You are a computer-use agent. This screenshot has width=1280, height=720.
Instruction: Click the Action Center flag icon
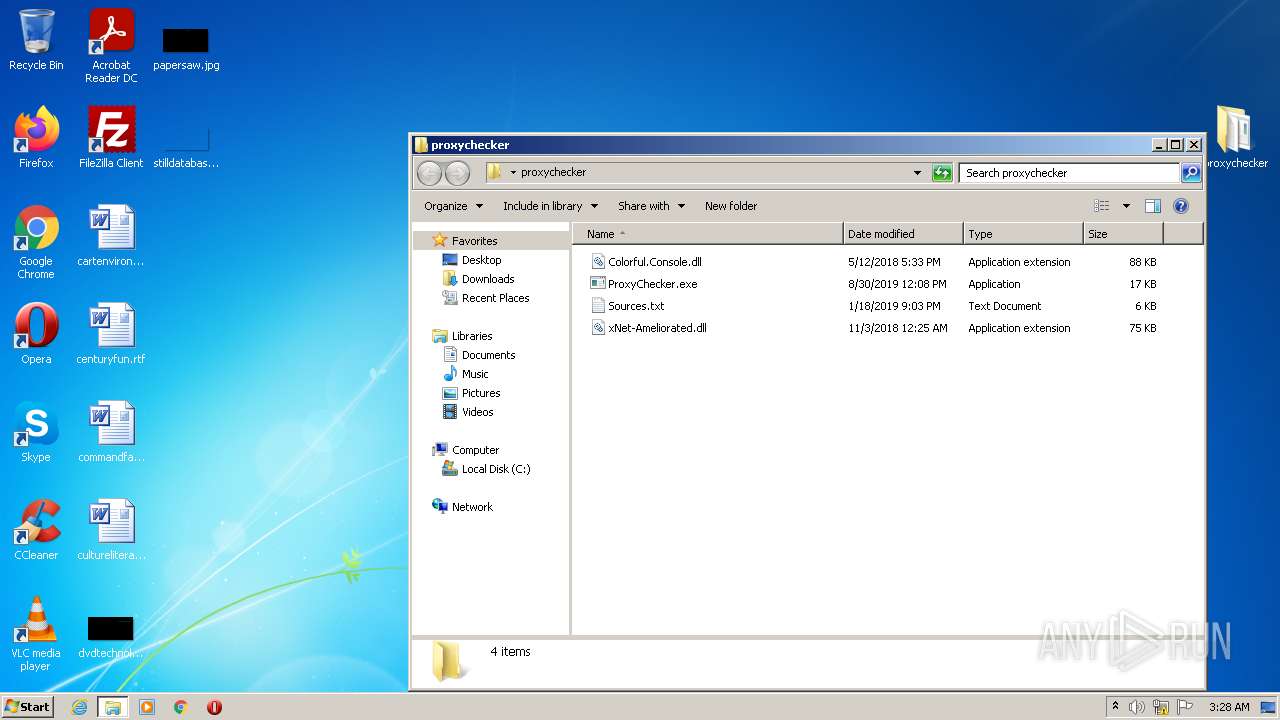click(1185, 707)
